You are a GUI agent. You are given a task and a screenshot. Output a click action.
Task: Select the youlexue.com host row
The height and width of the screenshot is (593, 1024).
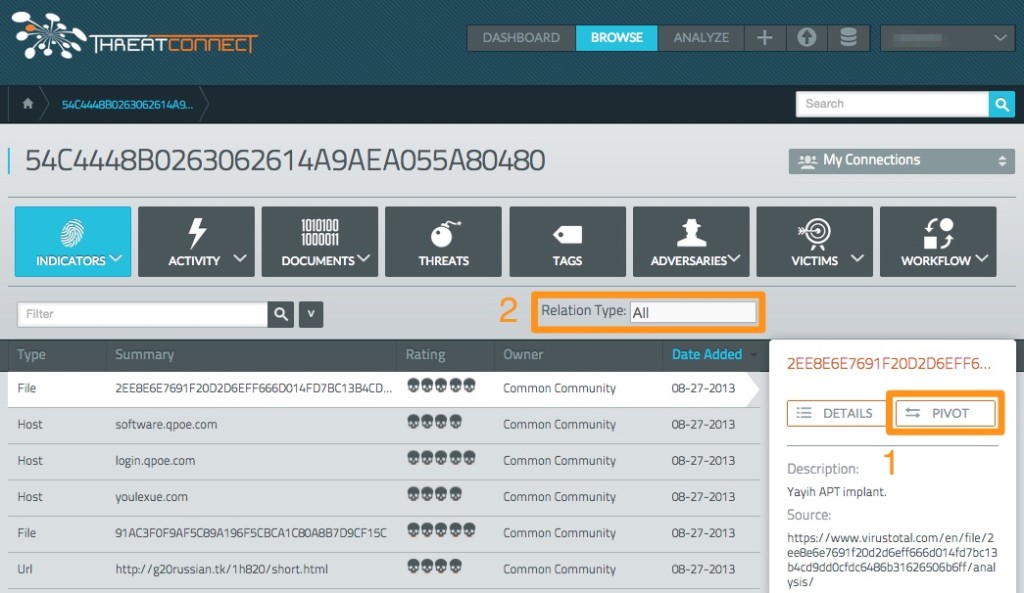tap(383, 497)
